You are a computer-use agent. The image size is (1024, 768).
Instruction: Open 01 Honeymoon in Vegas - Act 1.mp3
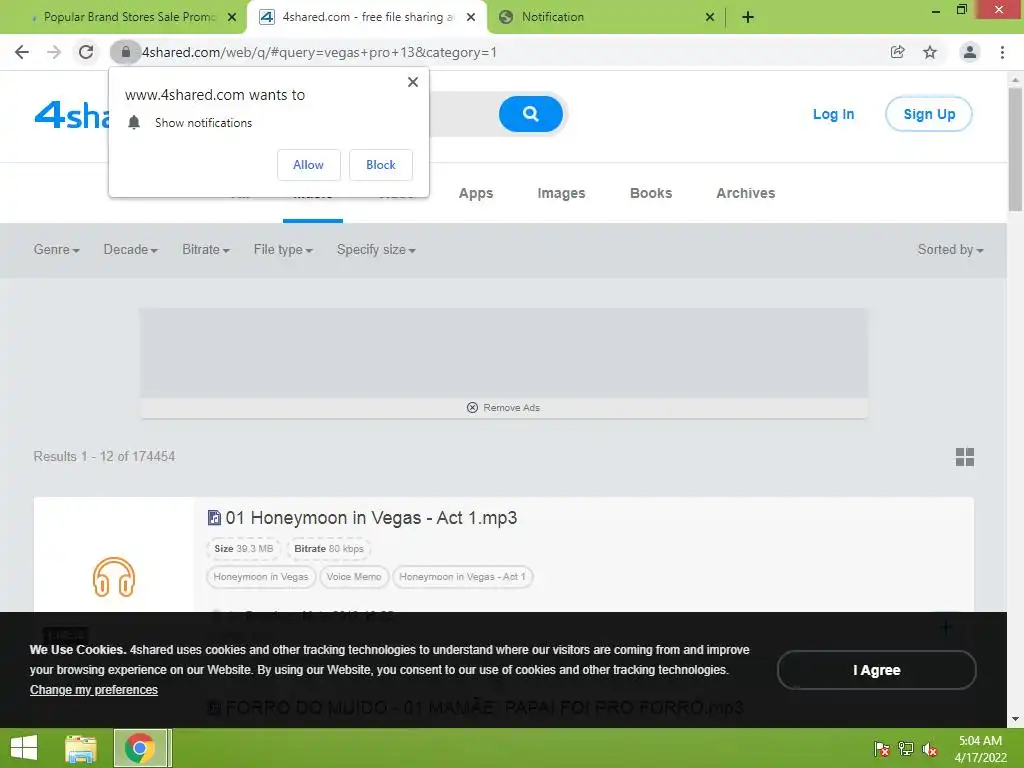click(x=371, y=518)
